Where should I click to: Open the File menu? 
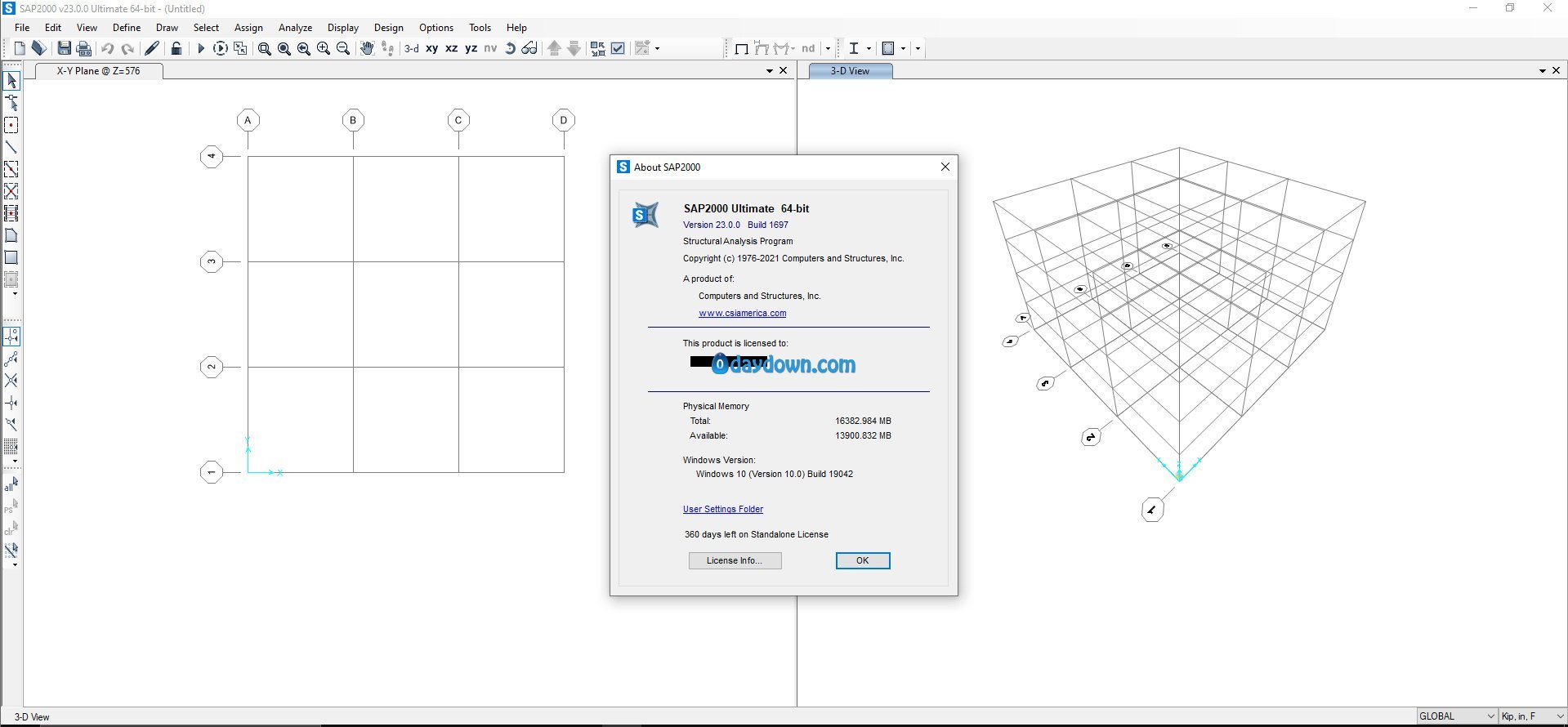click(22, 28)
